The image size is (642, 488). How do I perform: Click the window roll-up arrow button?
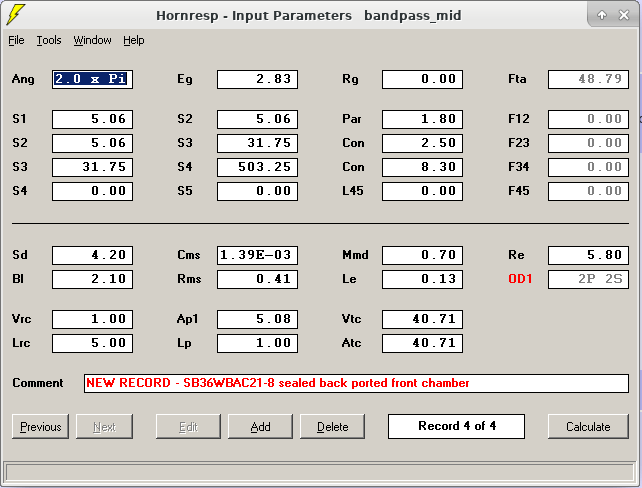tap(601, 15)
